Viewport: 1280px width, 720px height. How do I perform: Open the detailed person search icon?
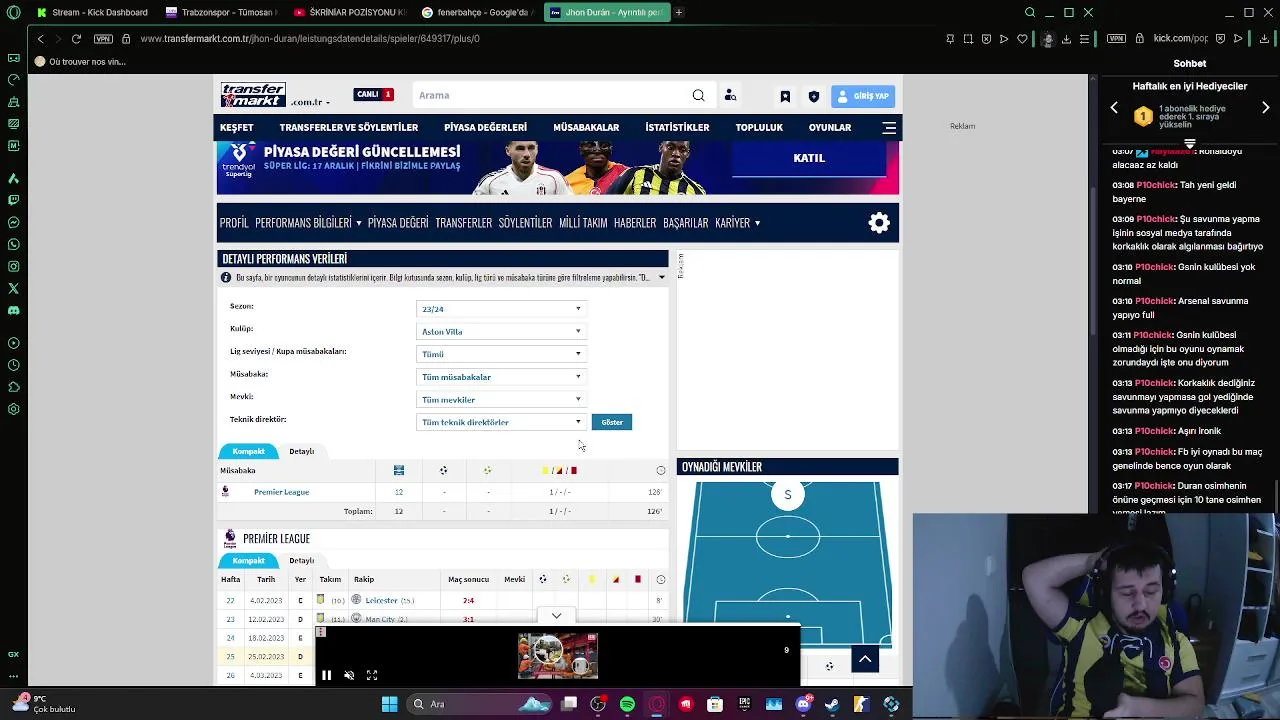730,95
